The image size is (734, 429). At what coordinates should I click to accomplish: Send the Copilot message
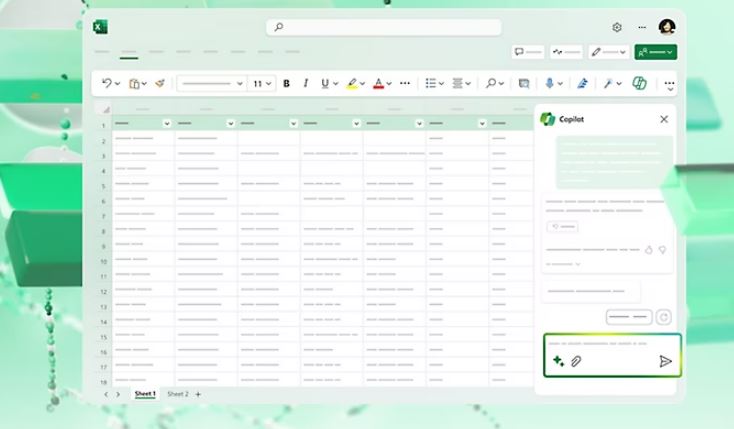(665, 361)
